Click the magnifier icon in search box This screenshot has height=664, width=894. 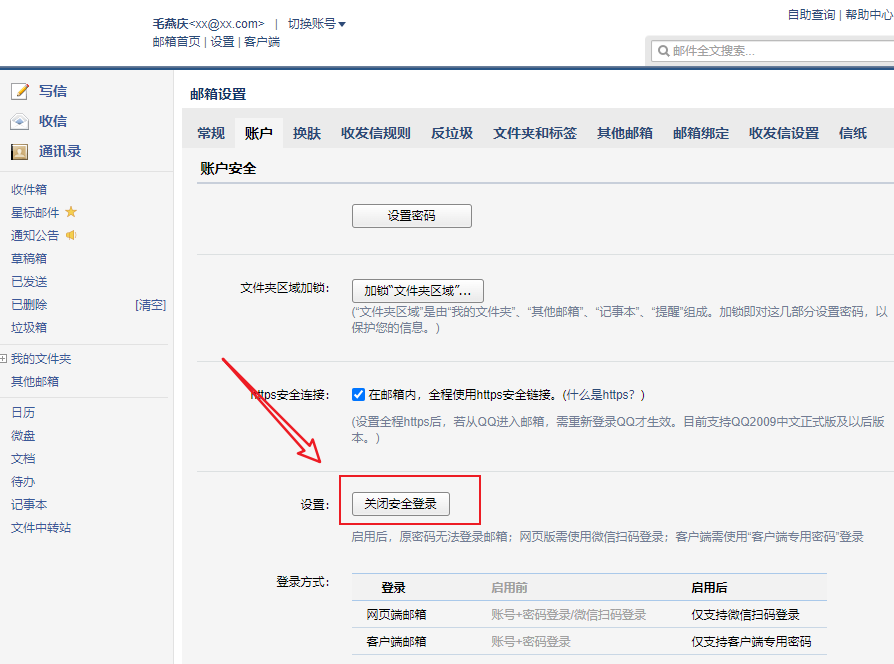point(662,51)
